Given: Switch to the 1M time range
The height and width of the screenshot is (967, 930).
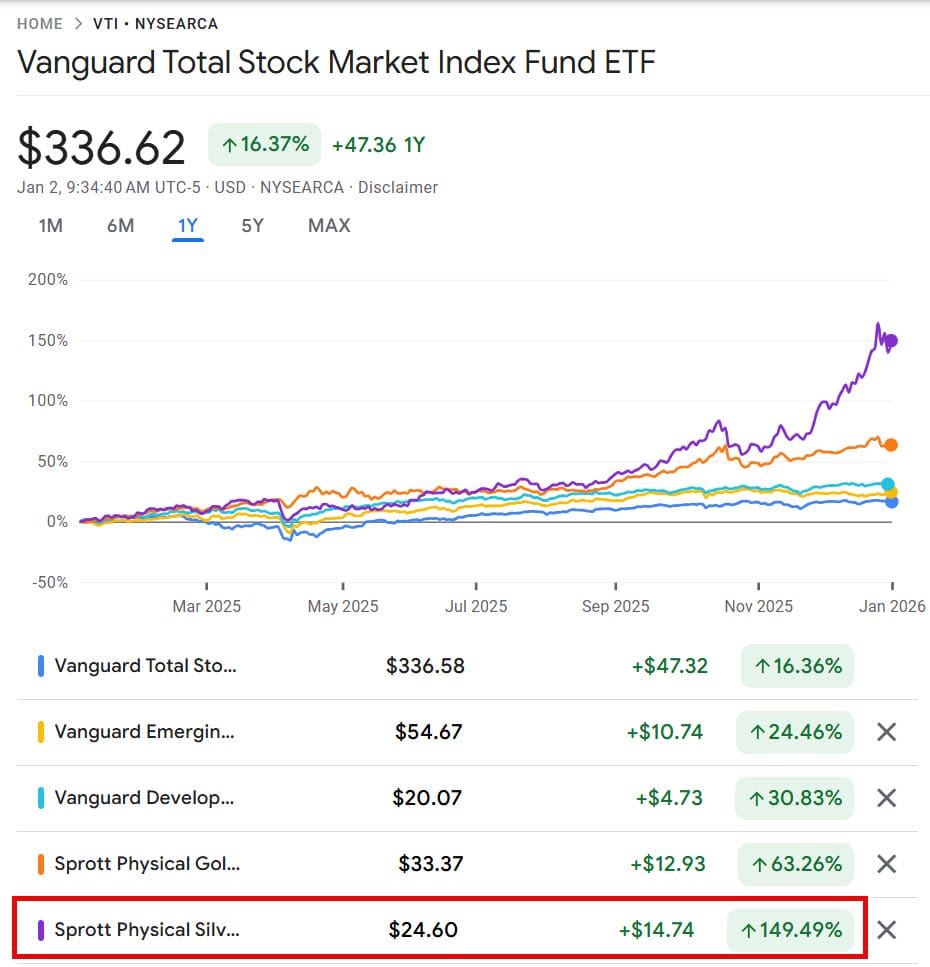Looking at the screenshot, I should click(x=49, y=226).
